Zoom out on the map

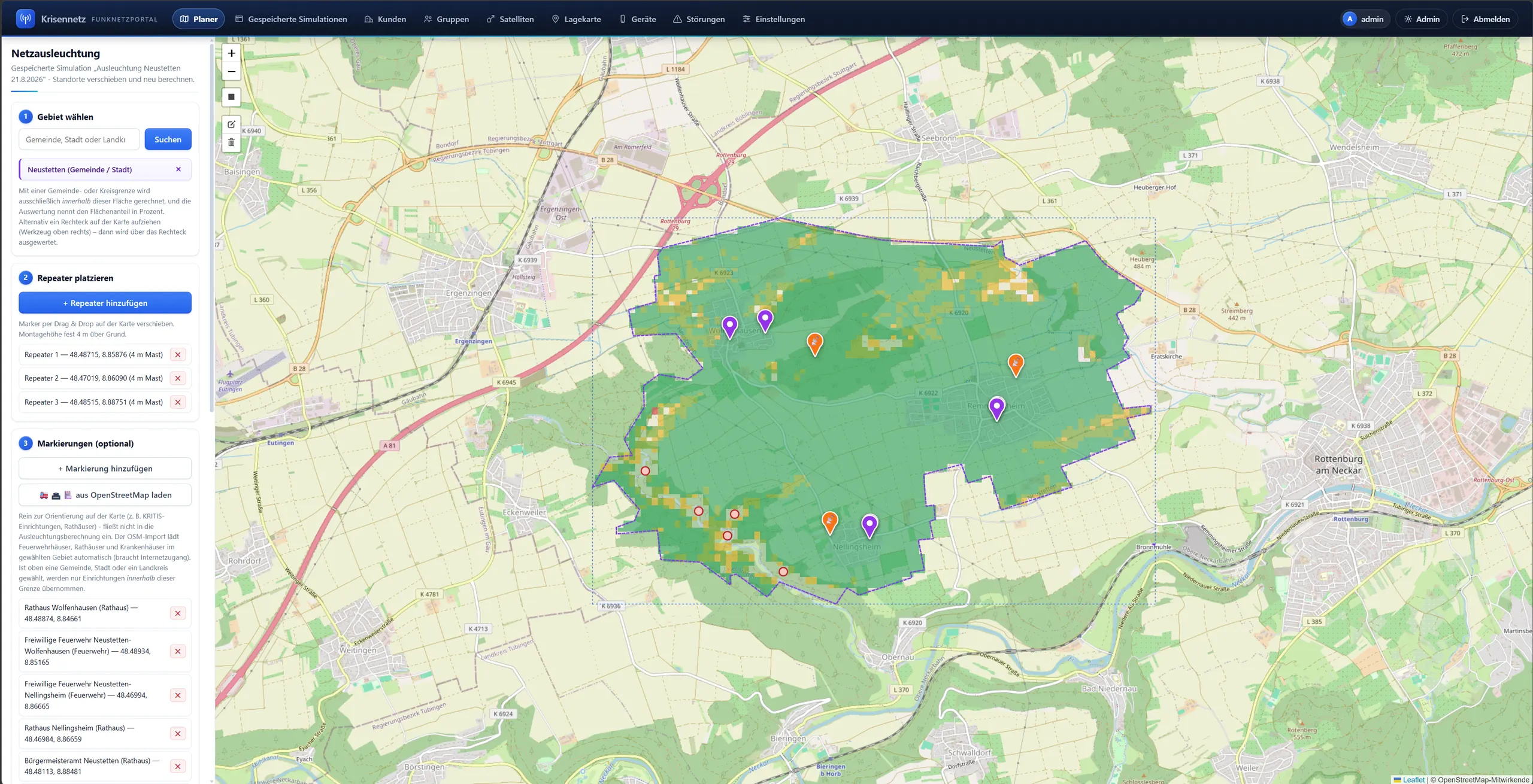pos(232,72)
